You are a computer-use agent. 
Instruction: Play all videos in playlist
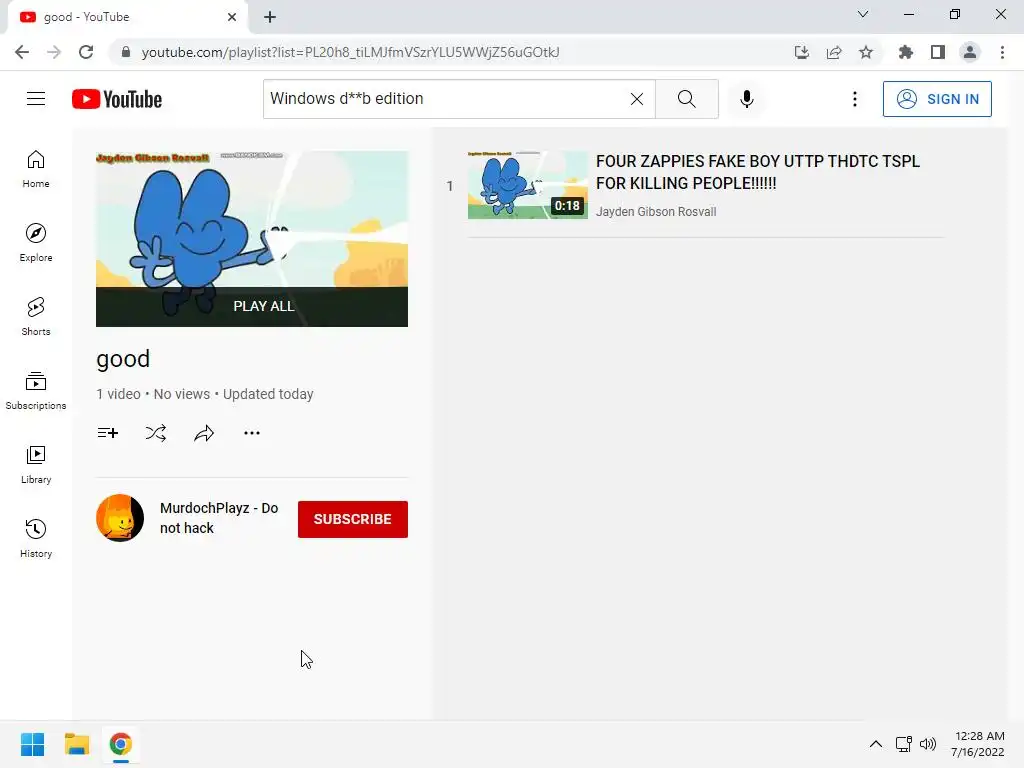click(252, 306)
